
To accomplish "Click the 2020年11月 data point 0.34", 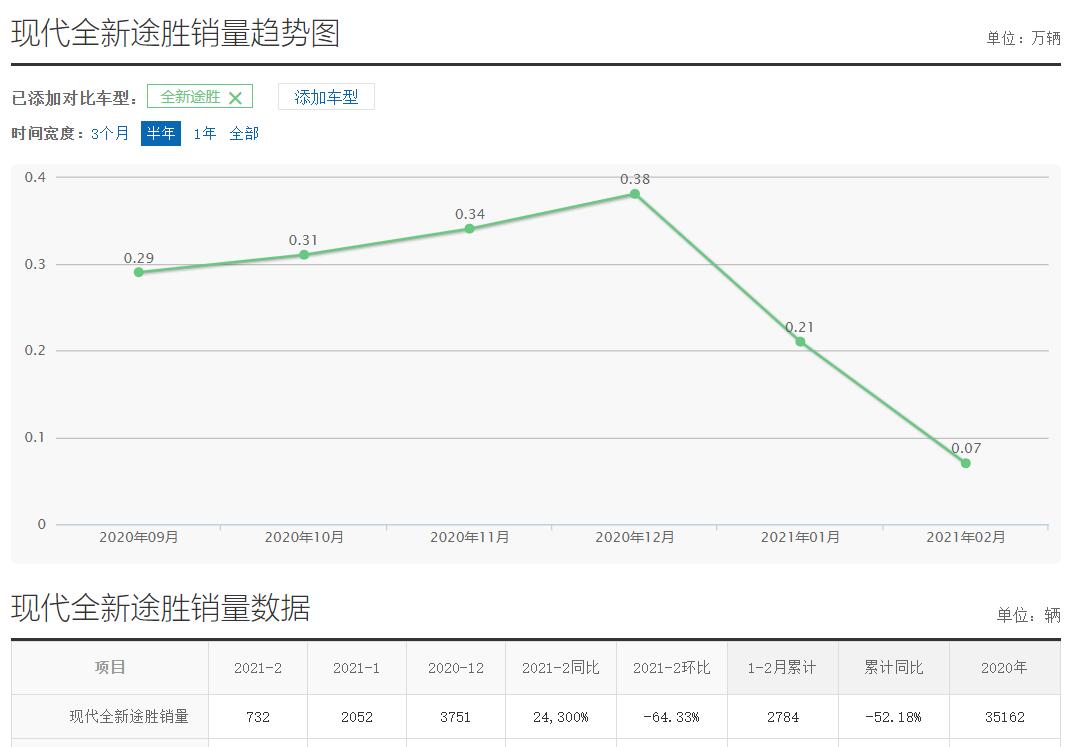I will [x=470, y=229].
